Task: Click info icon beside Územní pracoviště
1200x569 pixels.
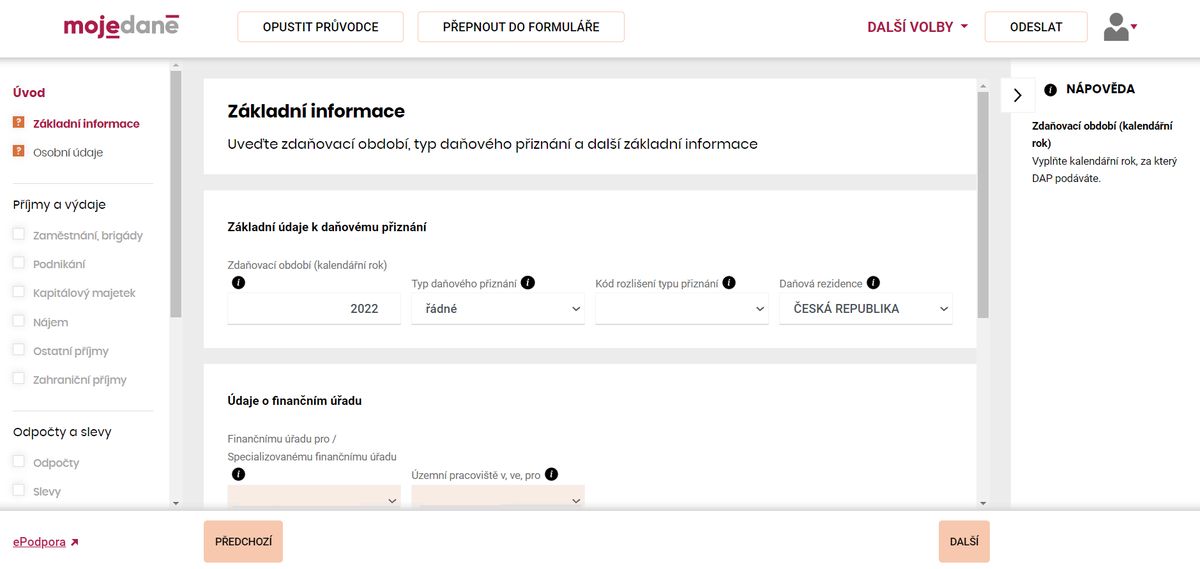Action: tap(551, 475)
